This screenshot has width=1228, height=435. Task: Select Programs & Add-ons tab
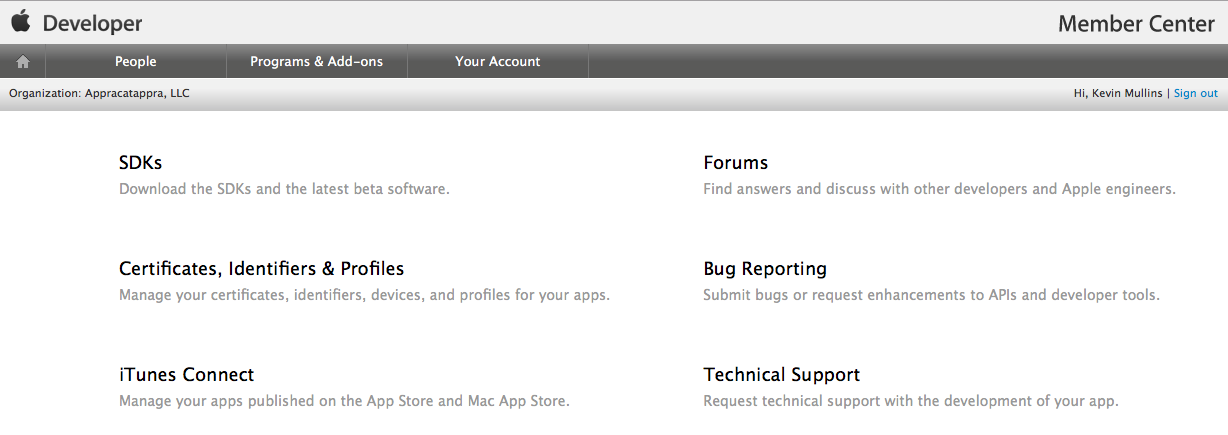(316, 62)
